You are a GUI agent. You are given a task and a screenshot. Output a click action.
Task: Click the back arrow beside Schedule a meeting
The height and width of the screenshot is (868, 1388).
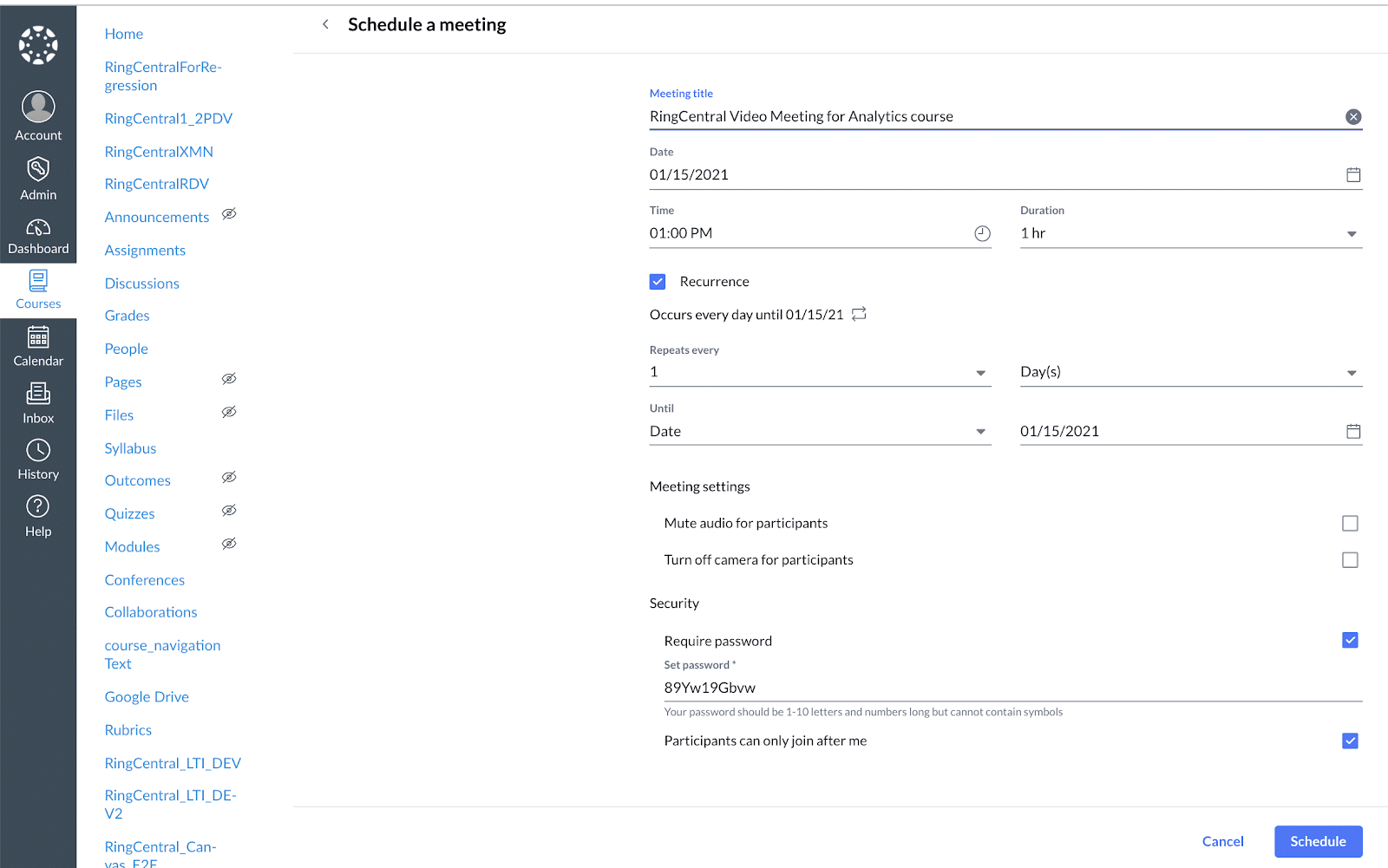coord(325,24)
